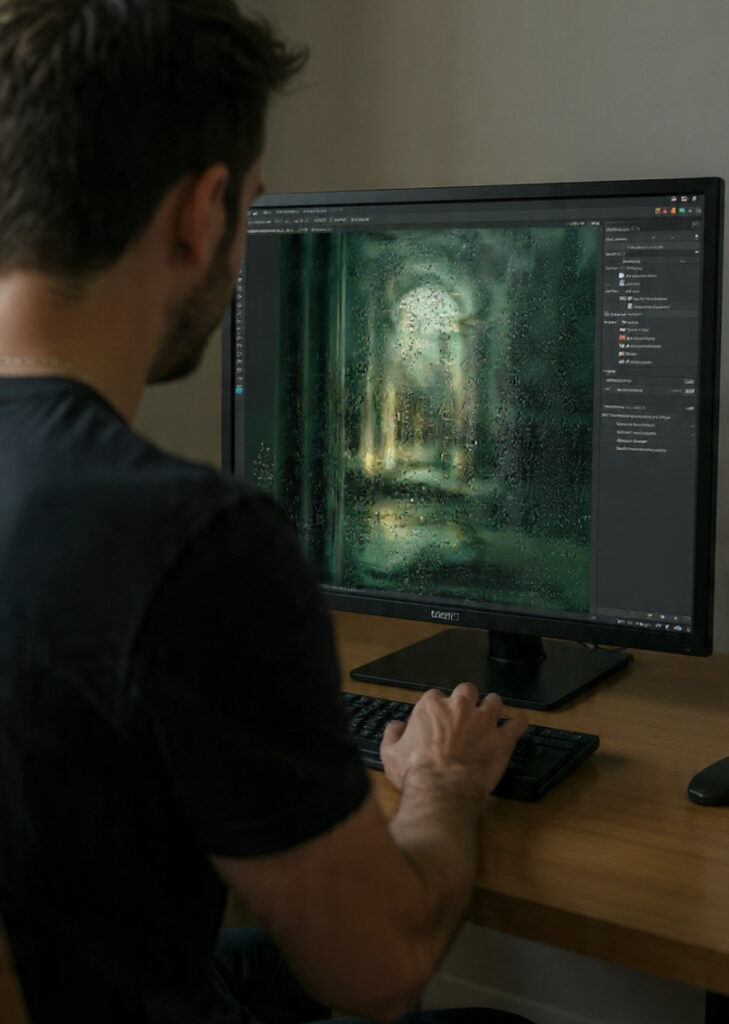Click the new-layer icon at panel bottom
The image size is (729, 1024).
(x=675, y=627)
